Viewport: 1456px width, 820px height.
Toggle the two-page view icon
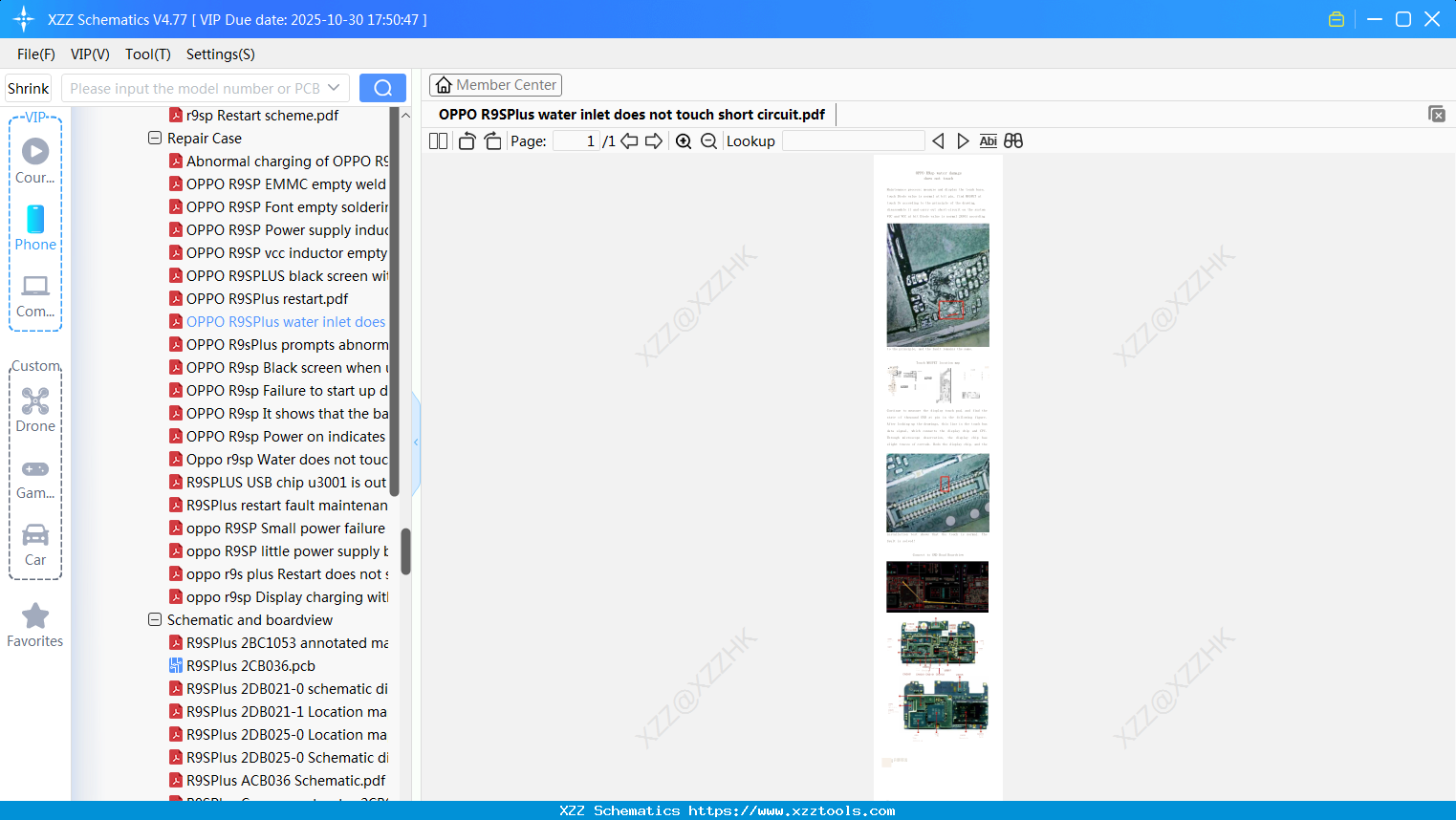click(439, 141)
